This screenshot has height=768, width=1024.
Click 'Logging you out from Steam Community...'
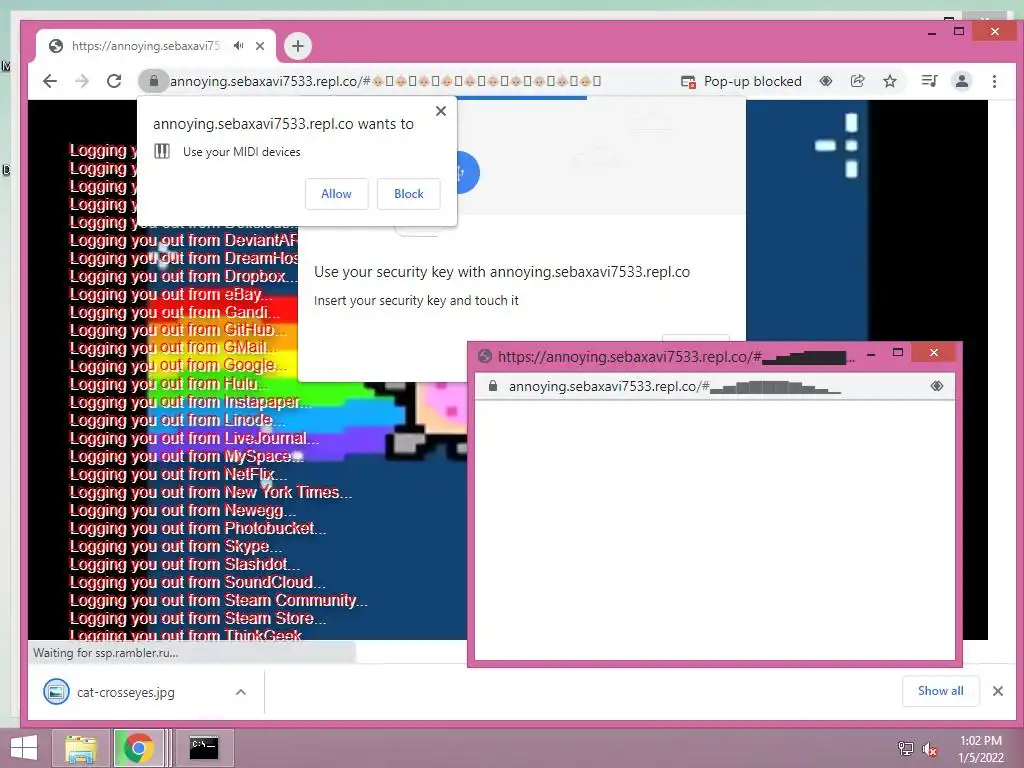tap(219, 600)
